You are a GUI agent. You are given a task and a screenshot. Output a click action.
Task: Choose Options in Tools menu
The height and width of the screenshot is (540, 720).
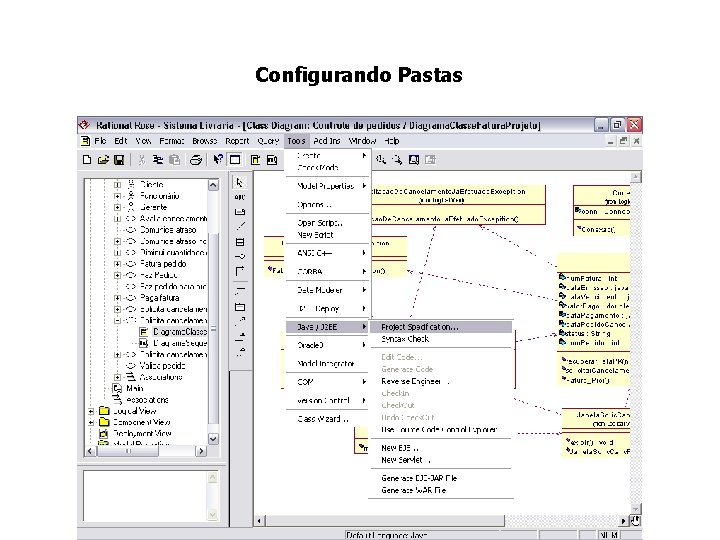pos(328,204)
